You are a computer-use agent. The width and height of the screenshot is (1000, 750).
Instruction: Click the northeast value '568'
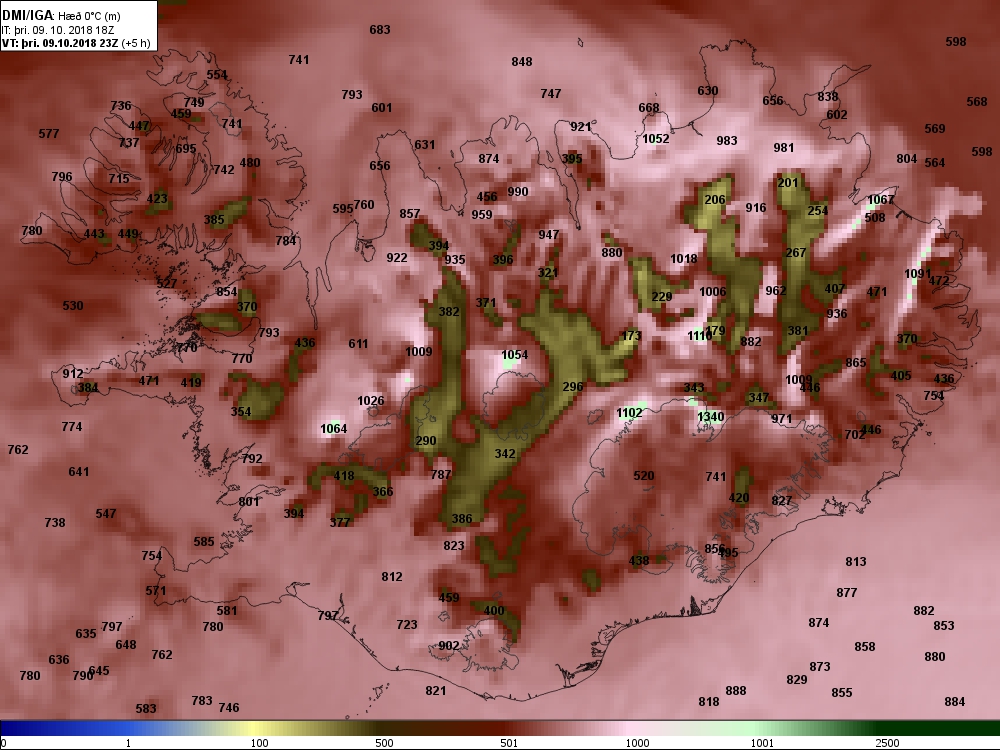[x=976, y=102]
